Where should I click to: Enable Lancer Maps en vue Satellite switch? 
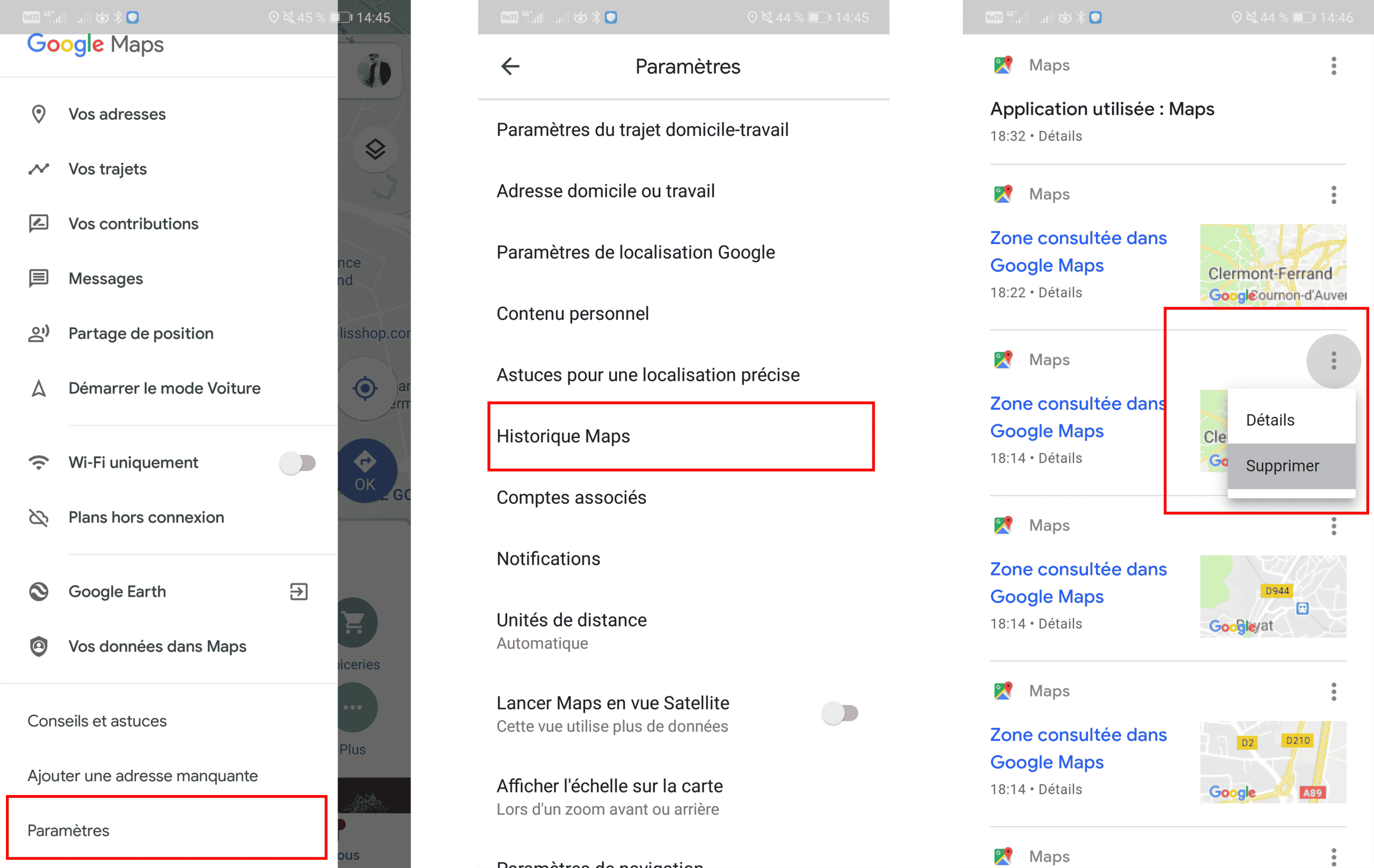pyautogui.click(x=839, y=713)
